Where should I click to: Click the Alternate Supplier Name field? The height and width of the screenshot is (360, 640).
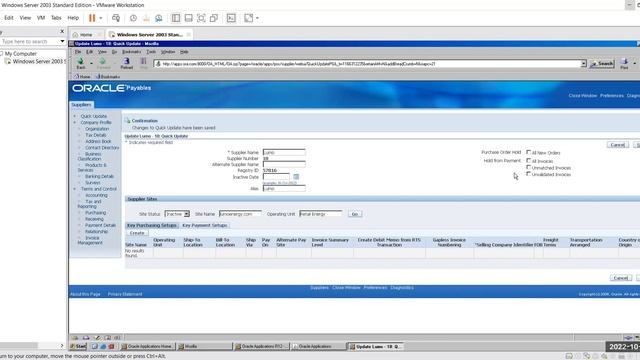point(284,164)
